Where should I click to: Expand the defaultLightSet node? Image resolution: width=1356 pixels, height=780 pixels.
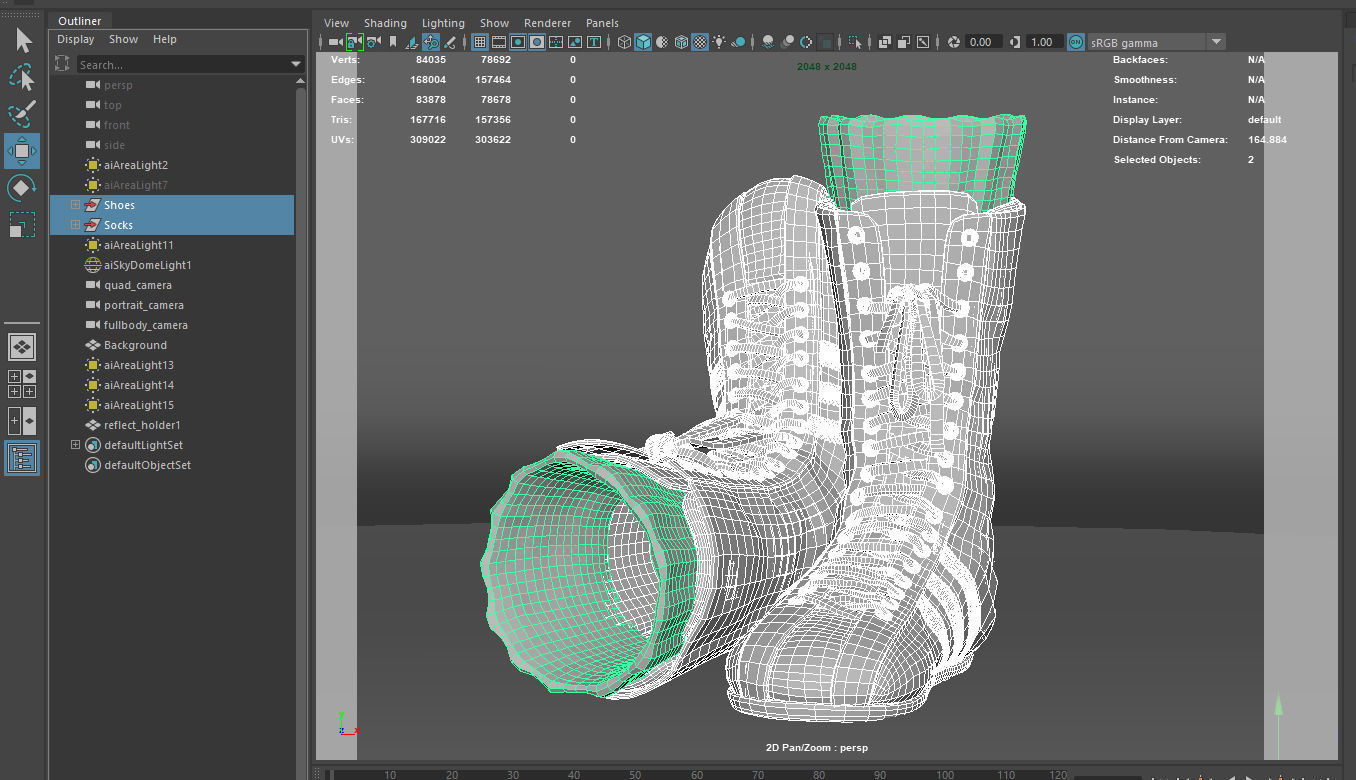[x=75, y=445]
